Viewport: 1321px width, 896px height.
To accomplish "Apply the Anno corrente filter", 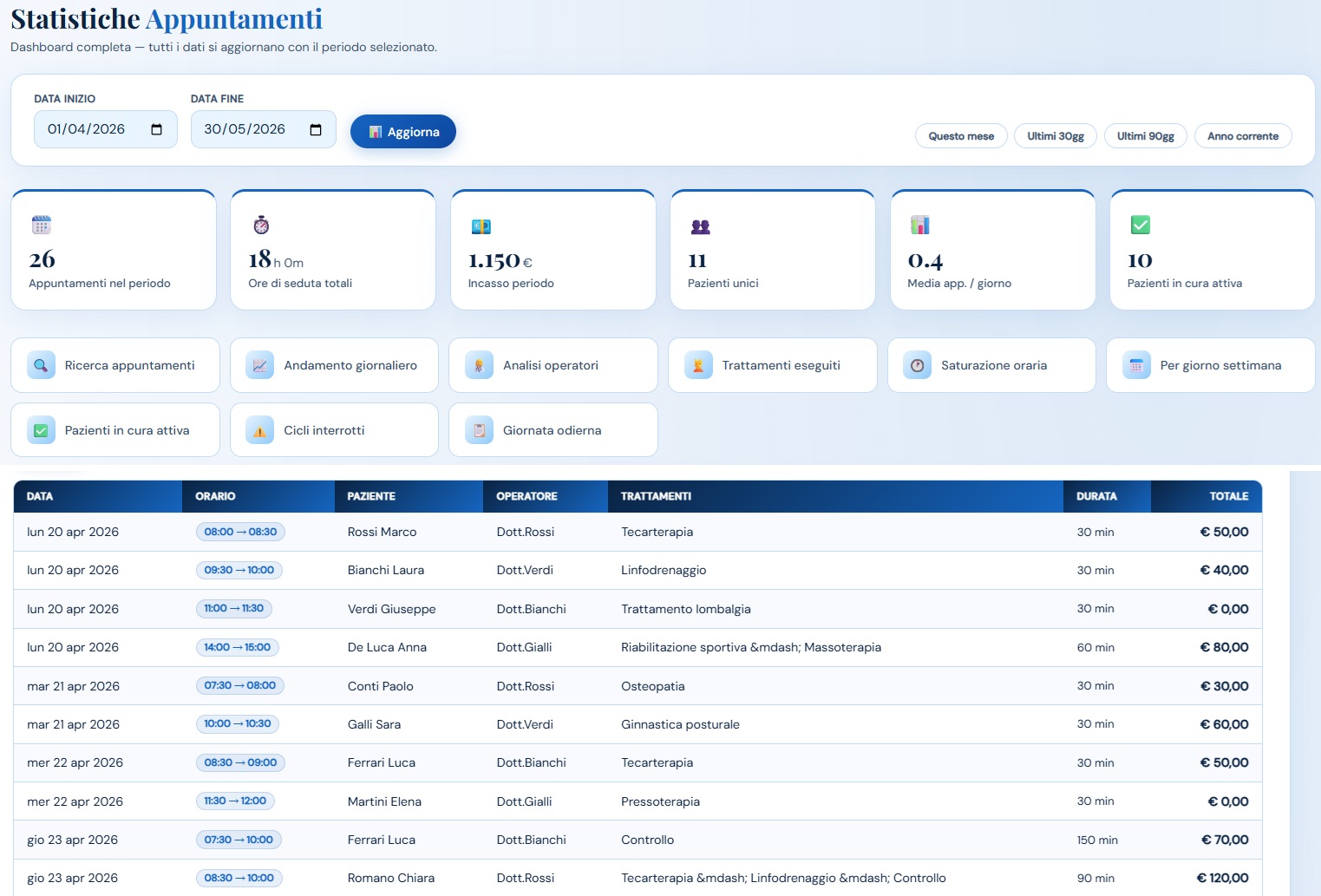I will [x=1243, y=135].
